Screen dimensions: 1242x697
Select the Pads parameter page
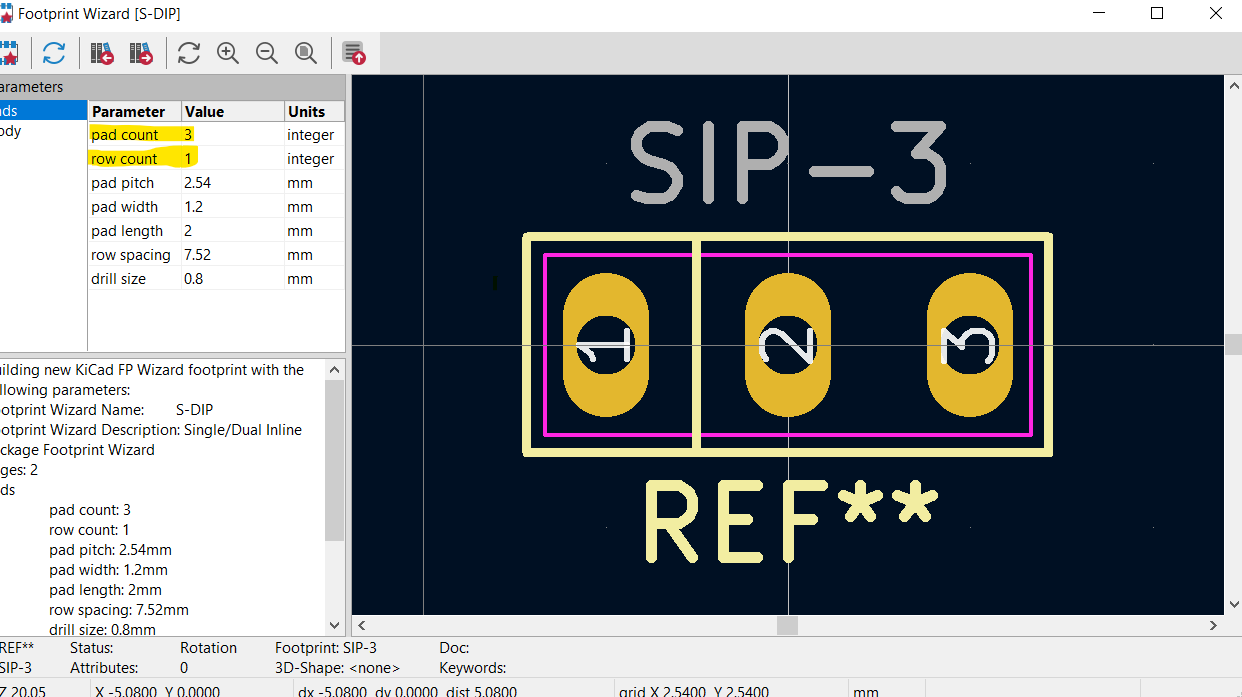point(44,111)
